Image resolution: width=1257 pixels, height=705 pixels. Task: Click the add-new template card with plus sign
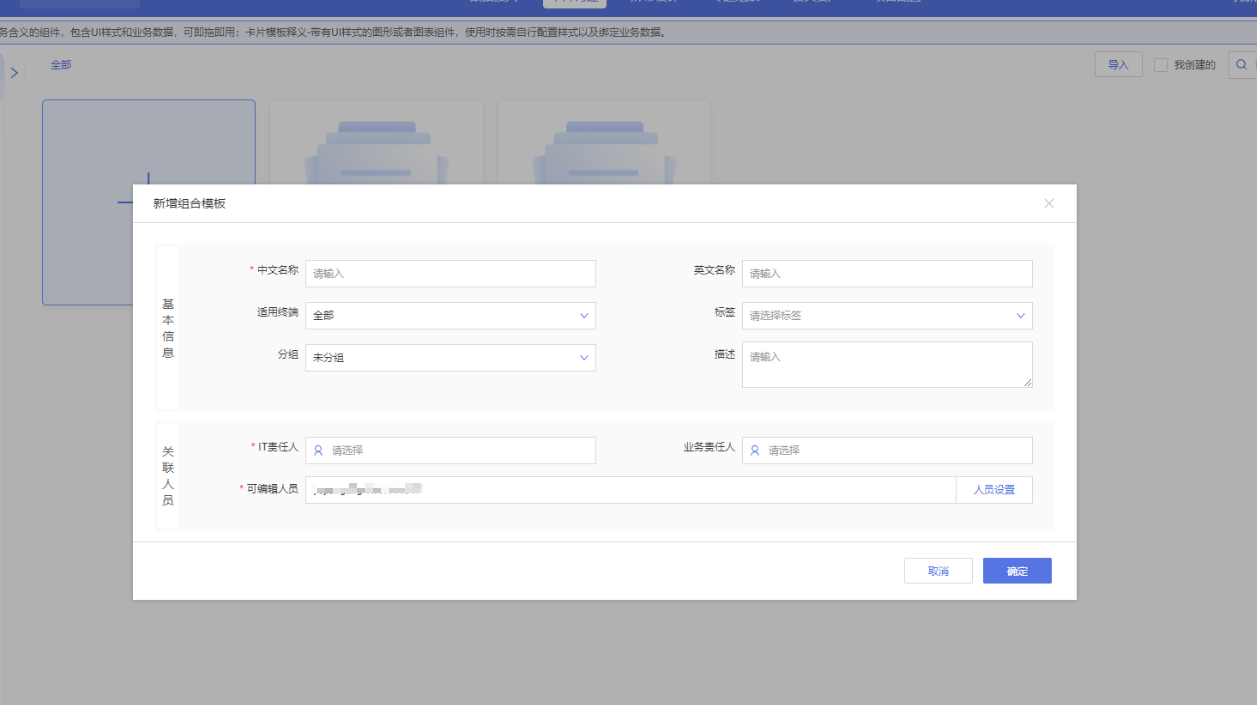point(148,202)
